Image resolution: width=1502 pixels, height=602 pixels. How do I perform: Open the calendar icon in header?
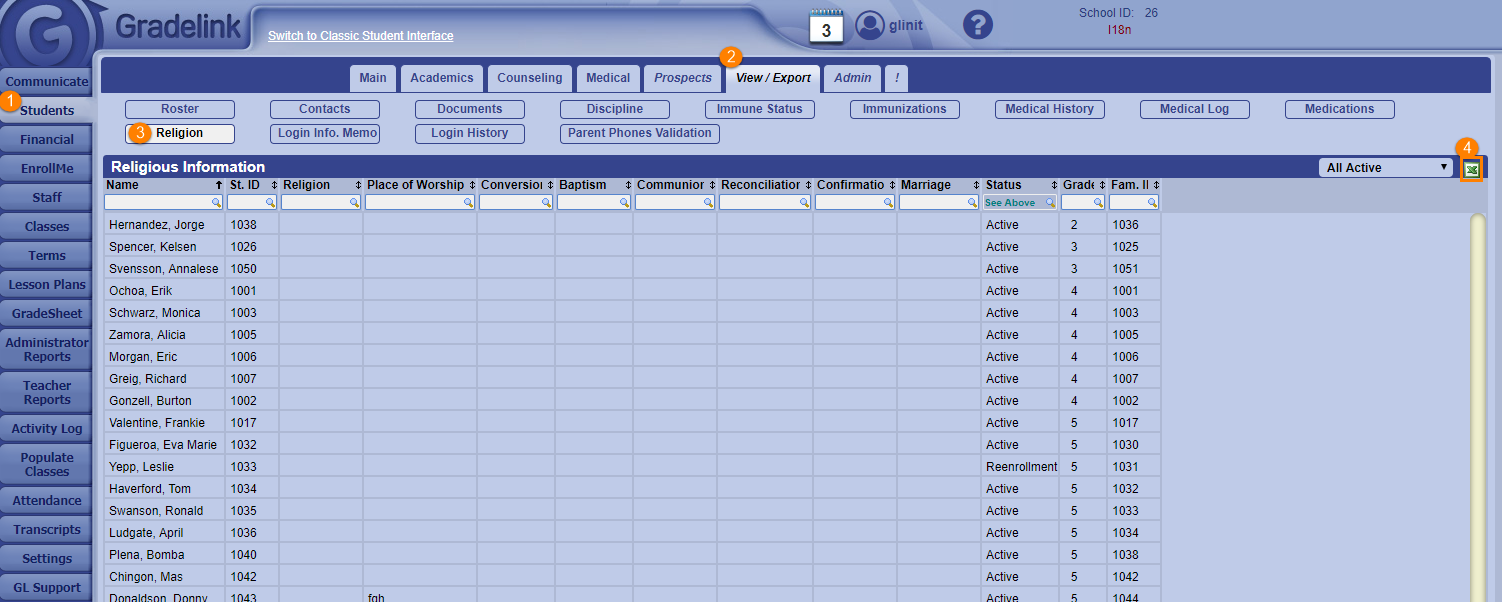click(x=826, y=27)
